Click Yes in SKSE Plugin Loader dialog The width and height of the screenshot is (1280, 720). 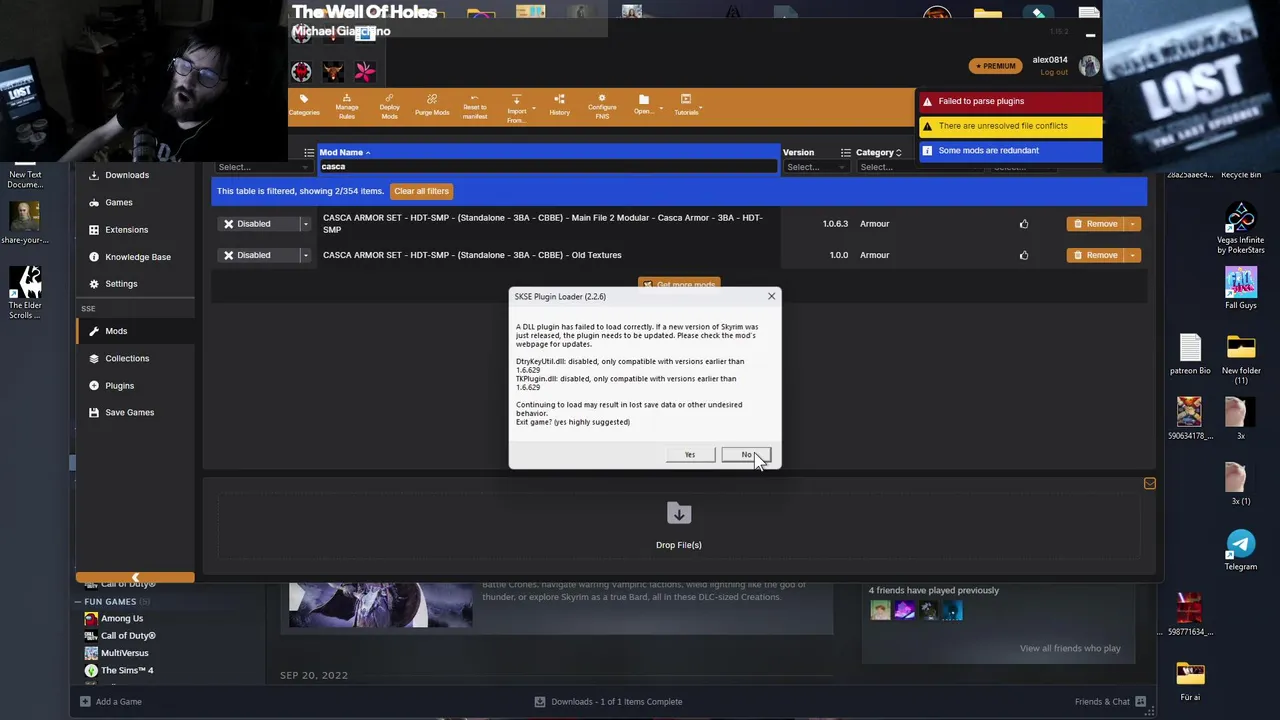(690, 455)
